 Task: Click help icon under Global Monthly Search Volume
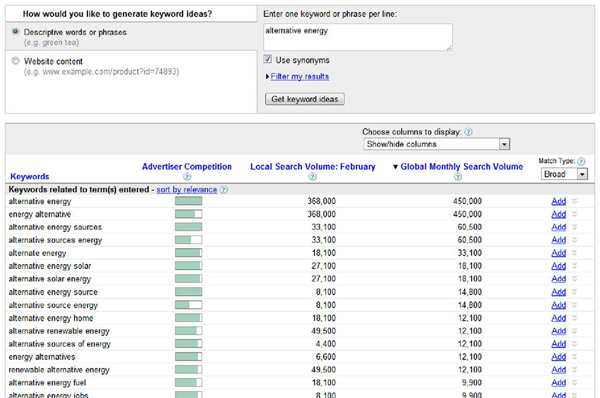(458, 176)
